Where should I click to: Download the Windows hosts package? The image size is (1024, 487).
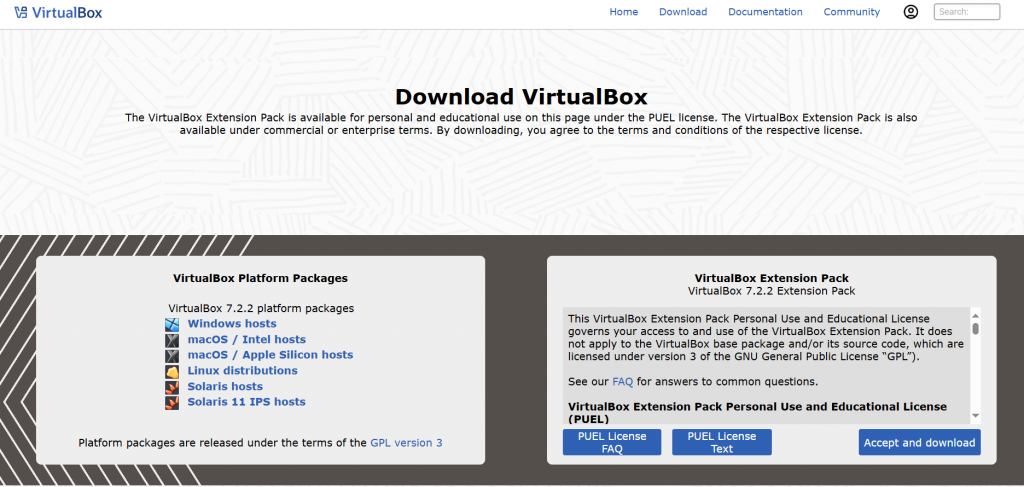(x=232, y=324)
